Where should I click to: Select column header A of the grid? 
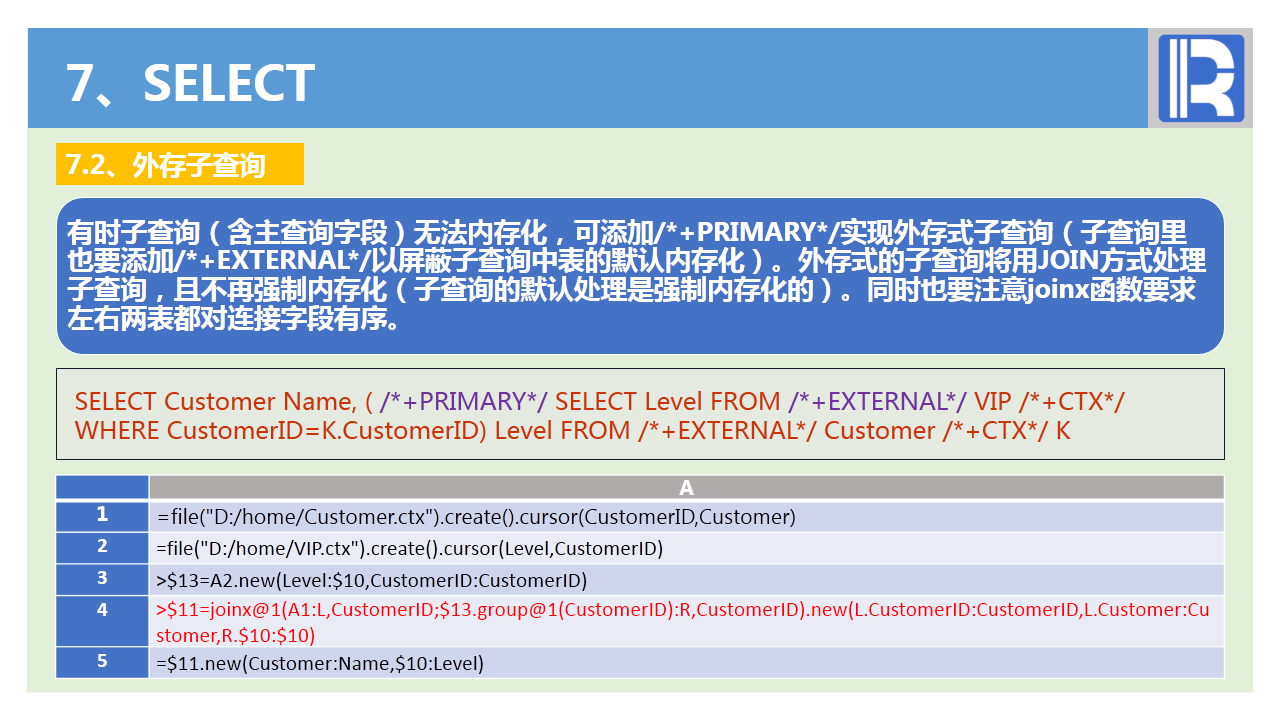coord(686,487)
